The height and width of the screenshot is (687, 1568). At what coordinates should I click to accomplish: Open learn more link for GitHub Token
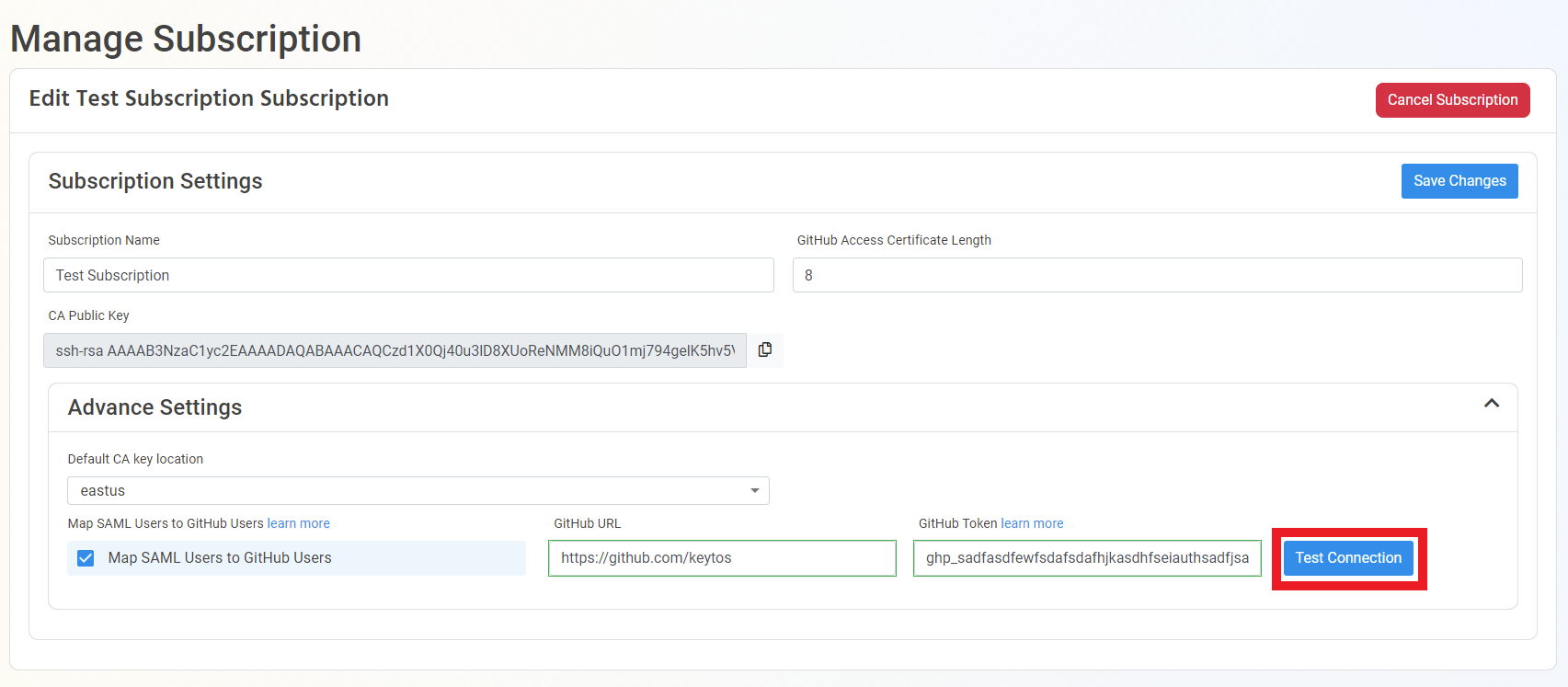tap(1032, 523)
